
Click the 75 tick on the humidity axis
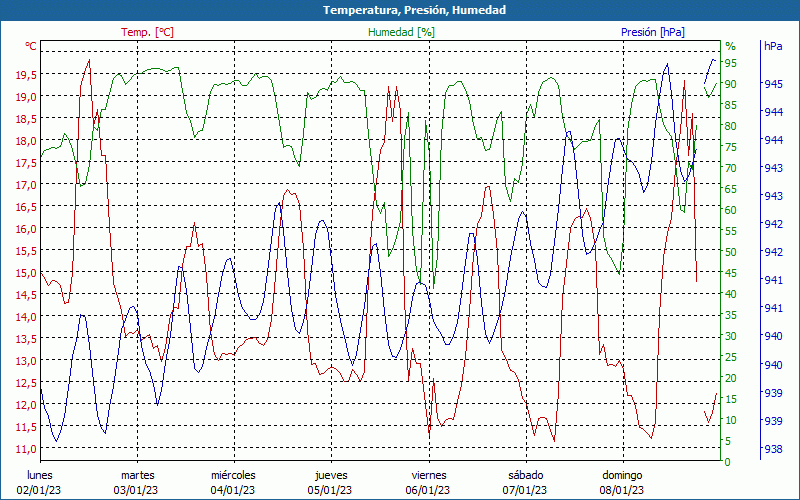(x=730, y=147)
